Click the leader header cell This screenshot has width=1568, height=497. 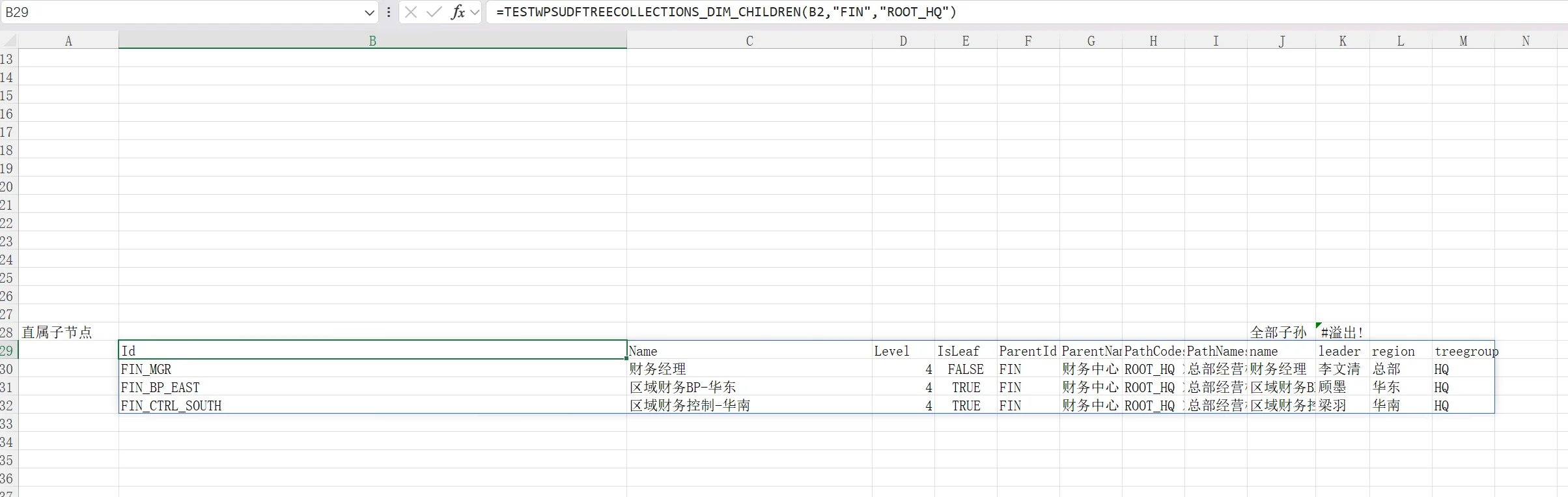click(1343, 350)
